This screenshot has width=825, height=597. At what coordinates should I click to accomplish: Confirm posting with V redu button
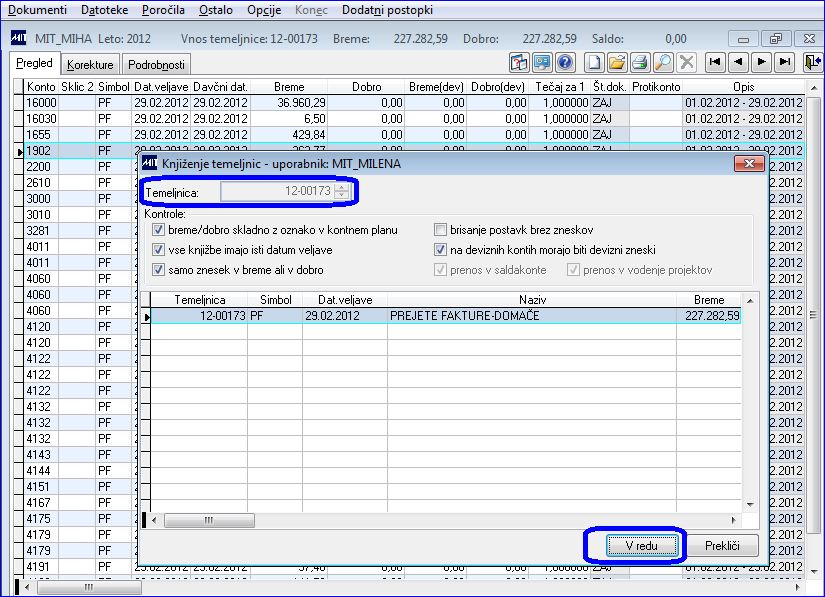(642, 546)
